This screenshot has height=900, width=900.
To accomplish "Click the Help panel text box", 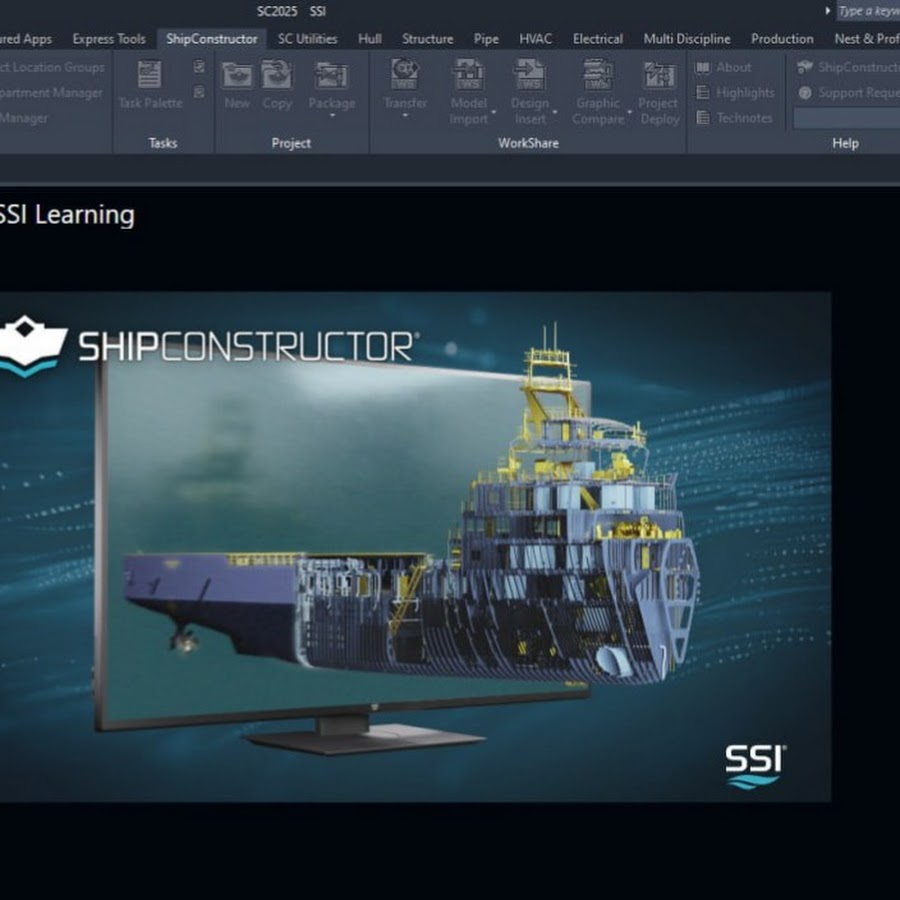I will tap(847, 118).
